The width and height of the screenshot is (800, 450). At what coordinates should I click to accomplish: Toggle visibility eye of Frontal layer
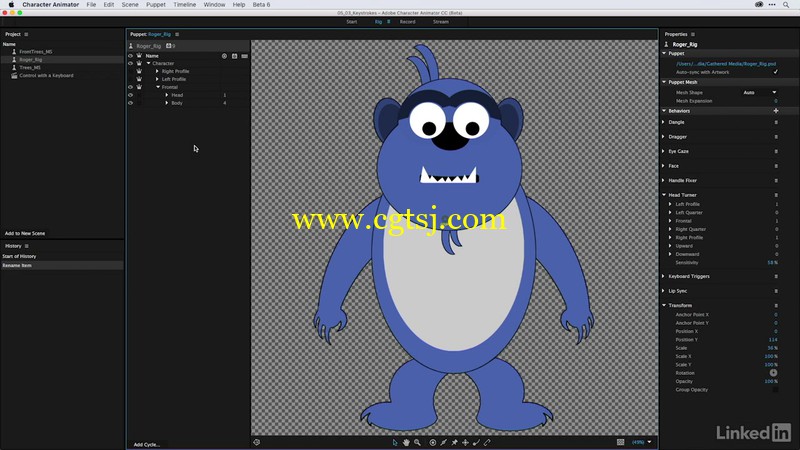pyautogui.click(x=130, y=87)
